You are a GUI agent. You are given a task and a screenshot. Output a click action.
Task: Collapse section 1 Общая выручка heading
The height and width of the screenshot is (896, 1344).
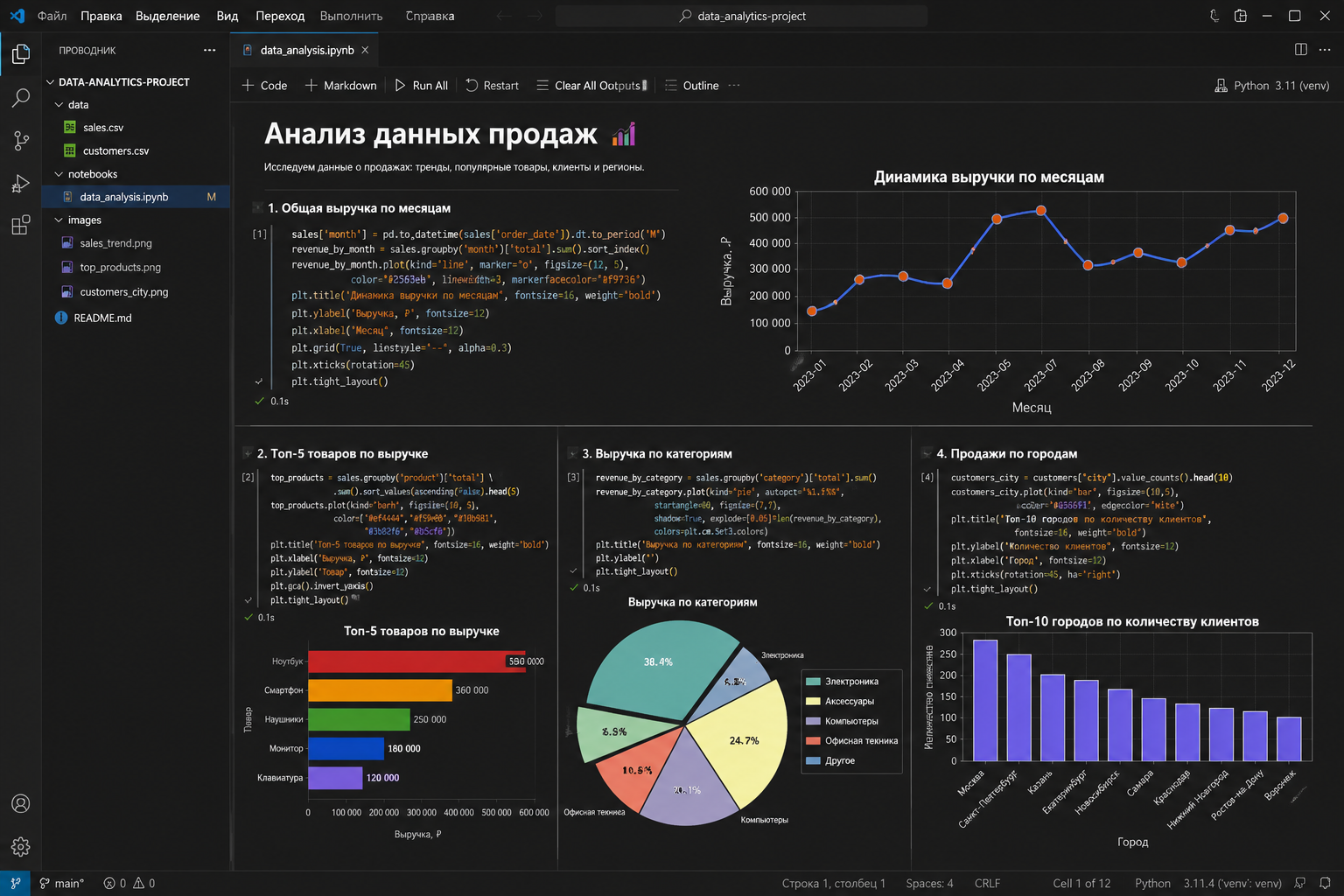click(257, 208)
